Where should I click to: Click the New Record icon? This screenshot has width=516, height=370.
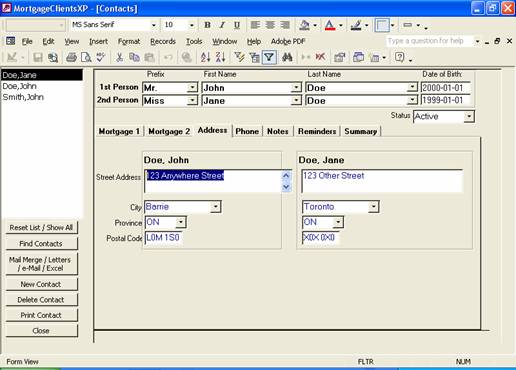click(305, 57)
